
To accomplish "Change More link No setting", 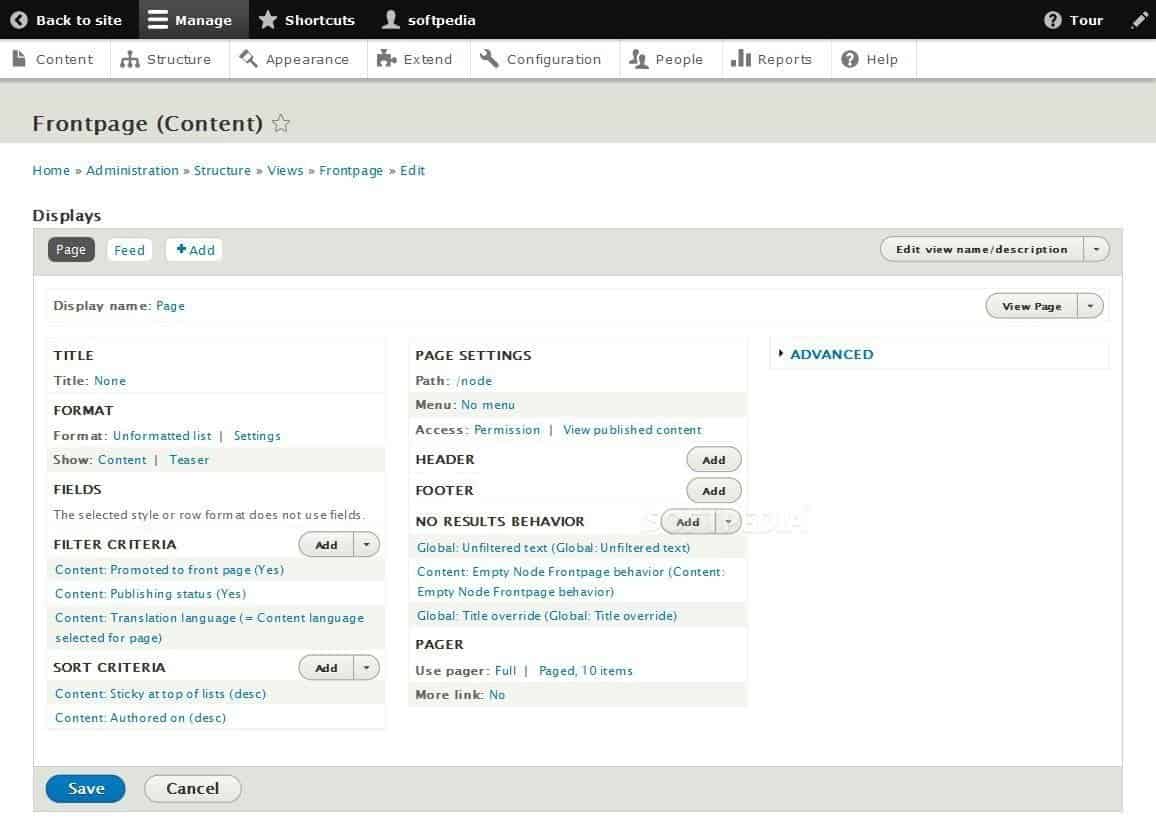I will pos(497,695).
